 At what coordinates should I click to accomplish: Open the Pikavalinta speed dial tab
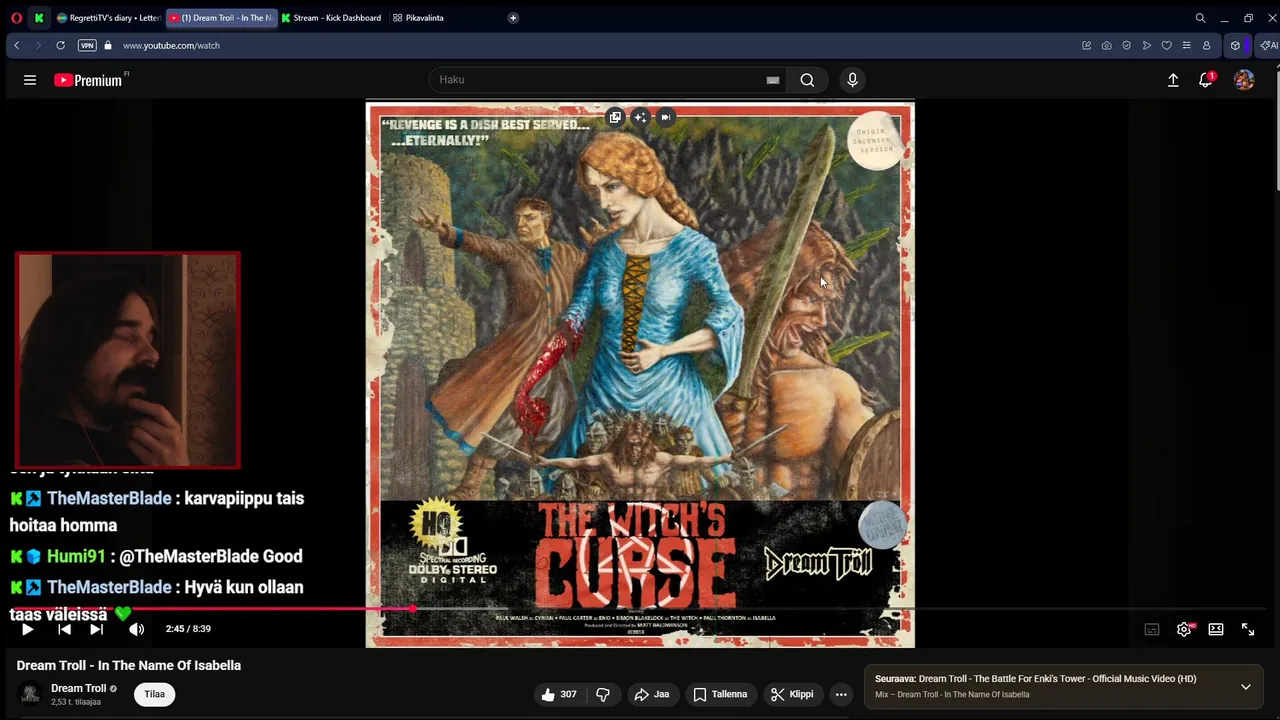point(419,18)
